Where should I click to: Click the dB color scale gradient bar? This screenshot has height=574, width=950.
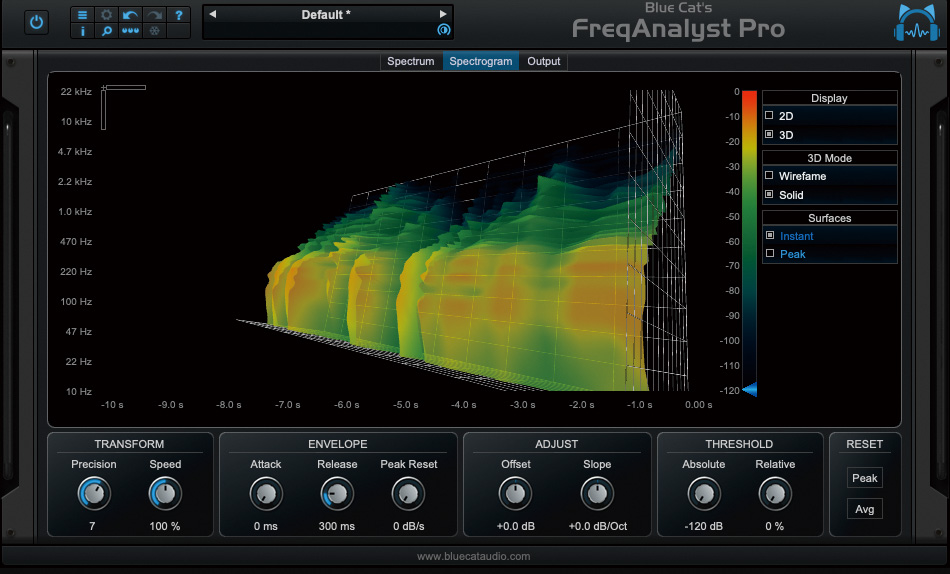(749, 239)
